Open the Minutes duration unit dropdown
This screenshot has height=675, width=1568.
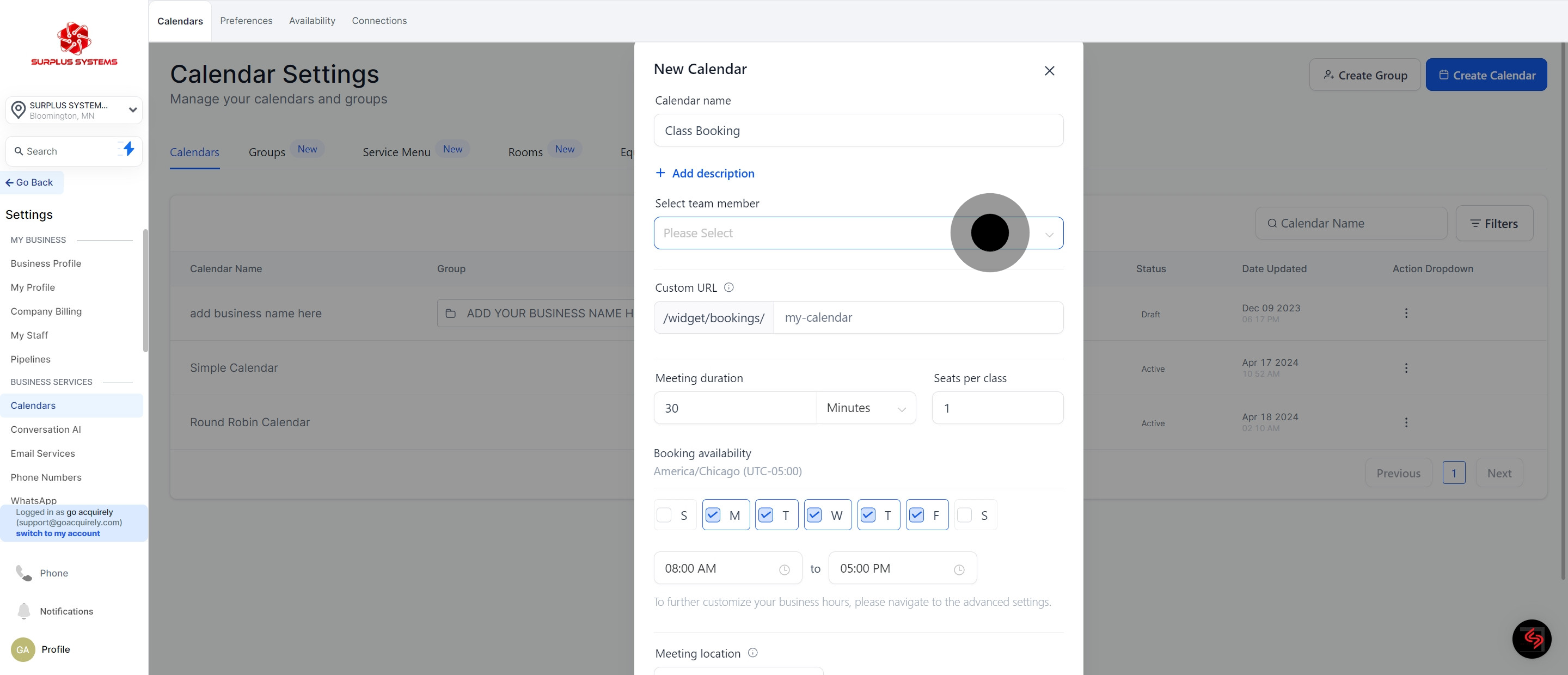point(865,408)
